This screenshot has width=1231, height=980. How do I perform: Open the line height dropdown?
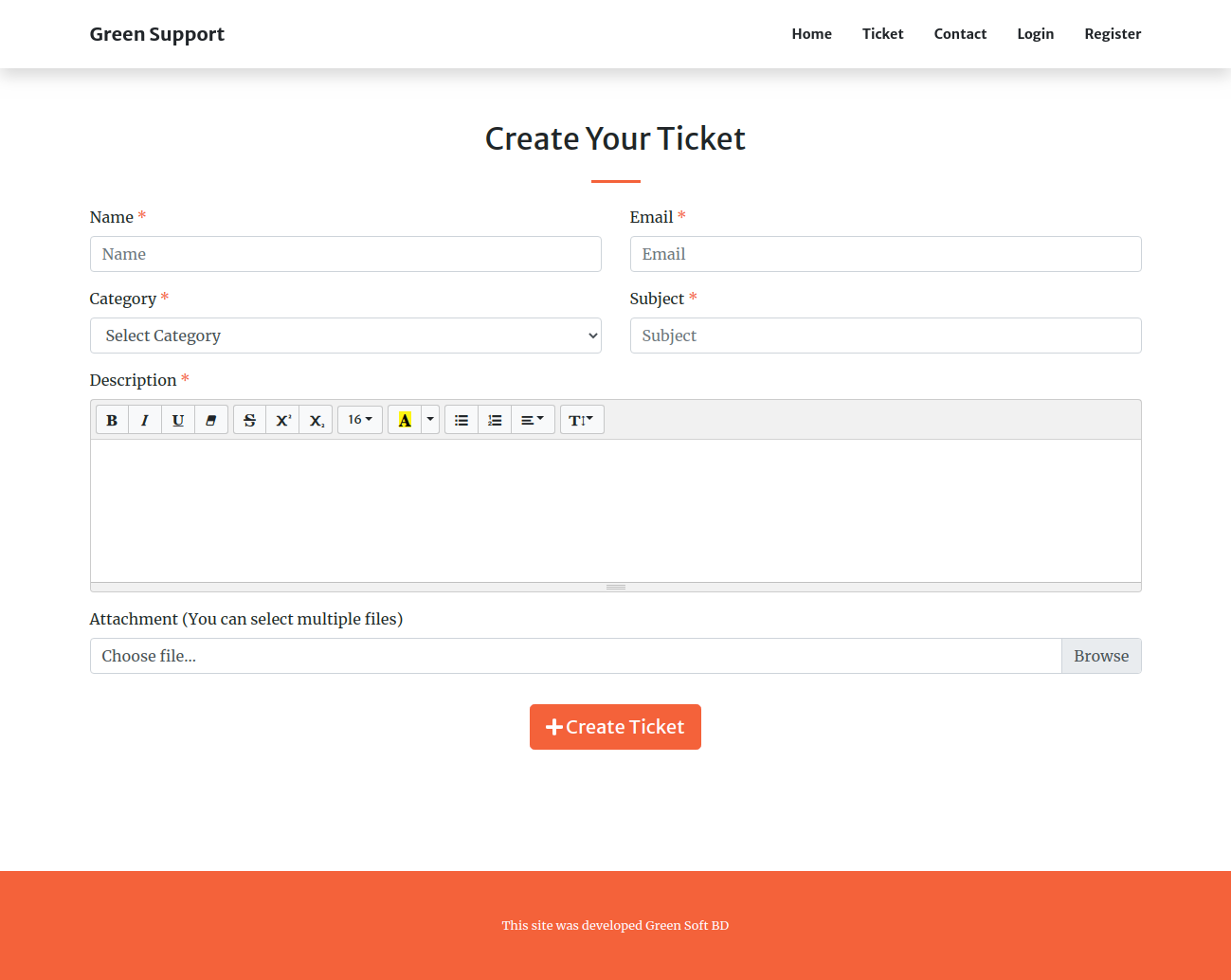582,420
